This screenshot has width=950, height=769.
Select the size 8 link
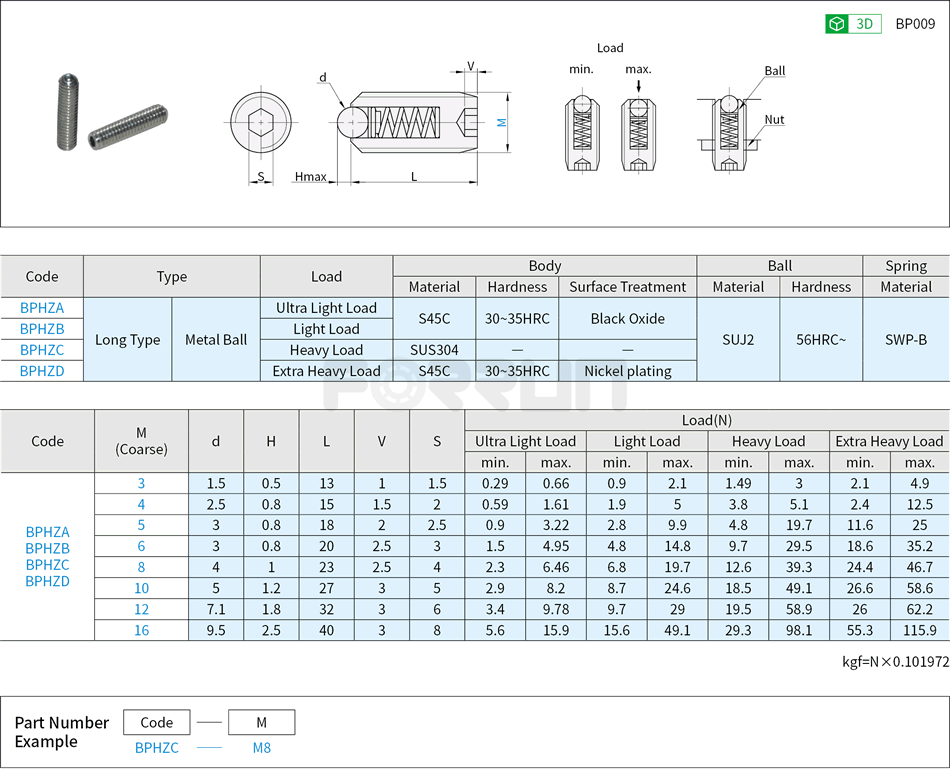point(141,567)
